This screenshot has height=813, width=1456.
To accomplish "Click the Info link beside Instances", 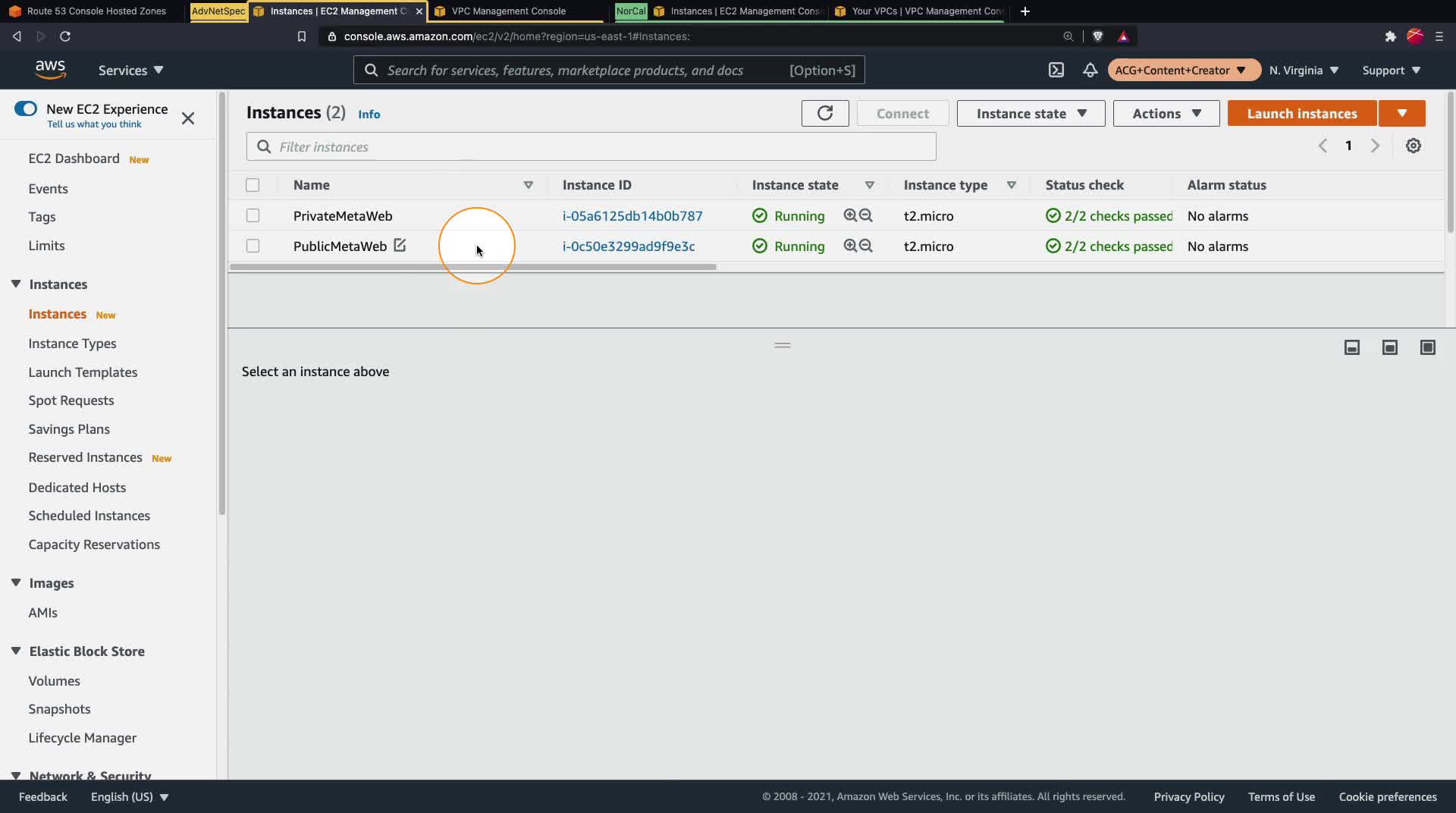I will [x=369, y=114].
